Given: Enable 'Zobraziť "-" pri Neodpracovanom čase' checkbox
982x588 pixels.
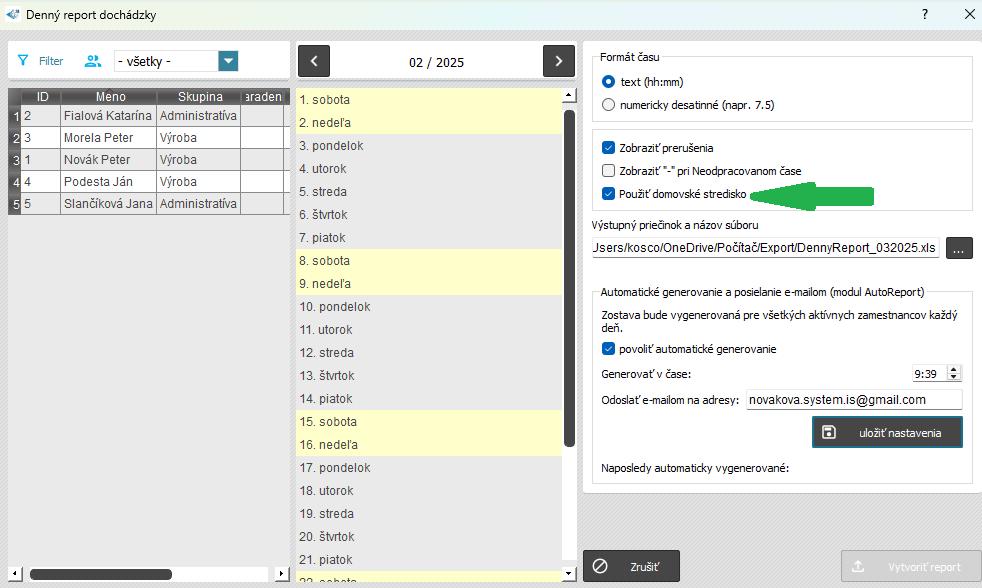Looking at the screenshot, I should coord(608,171).
